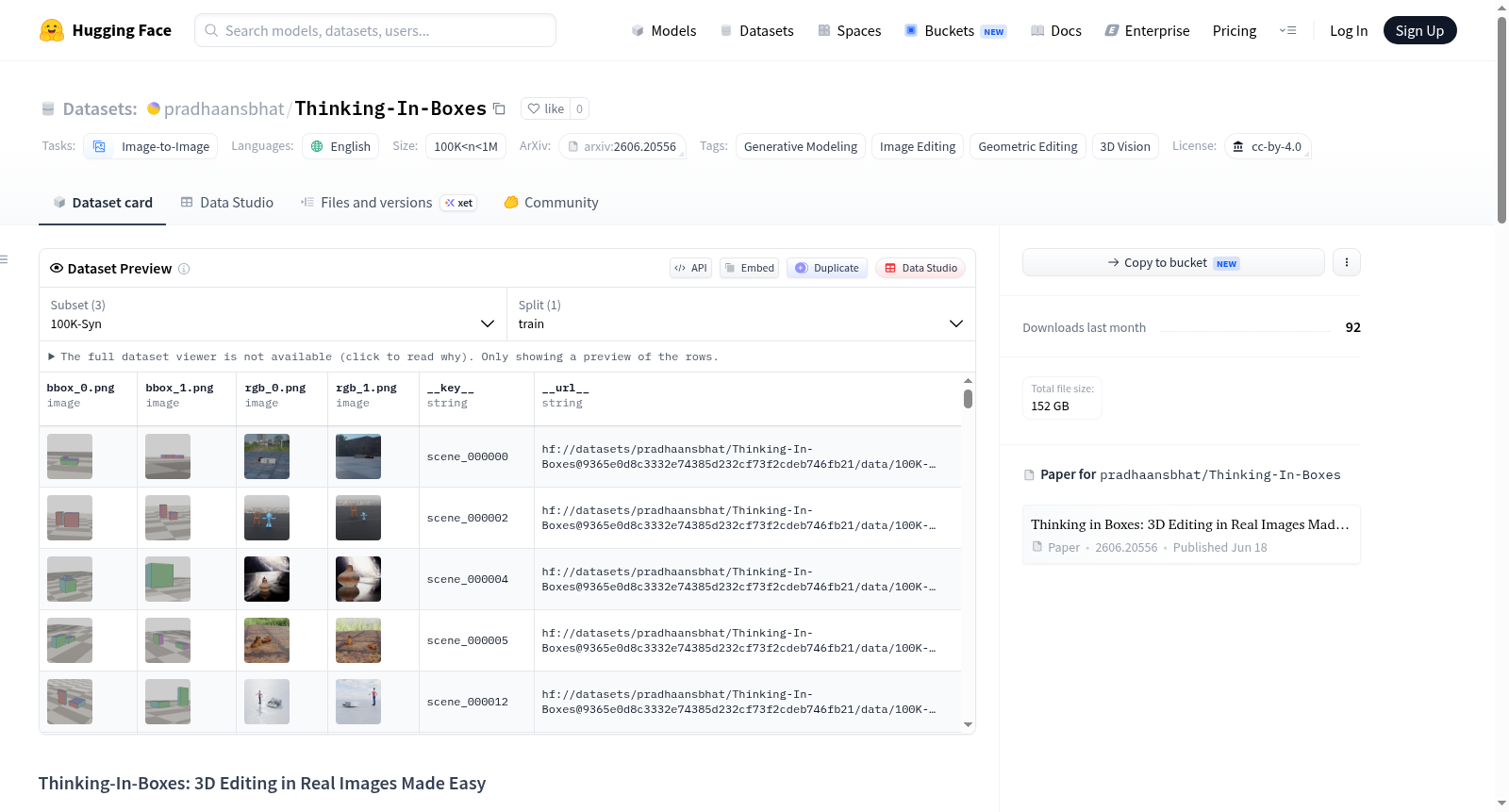Open the cc-by-4.0 license tag
Image resolution: width=1509 pixels, height=812 pixels.
click(1268, 146)
